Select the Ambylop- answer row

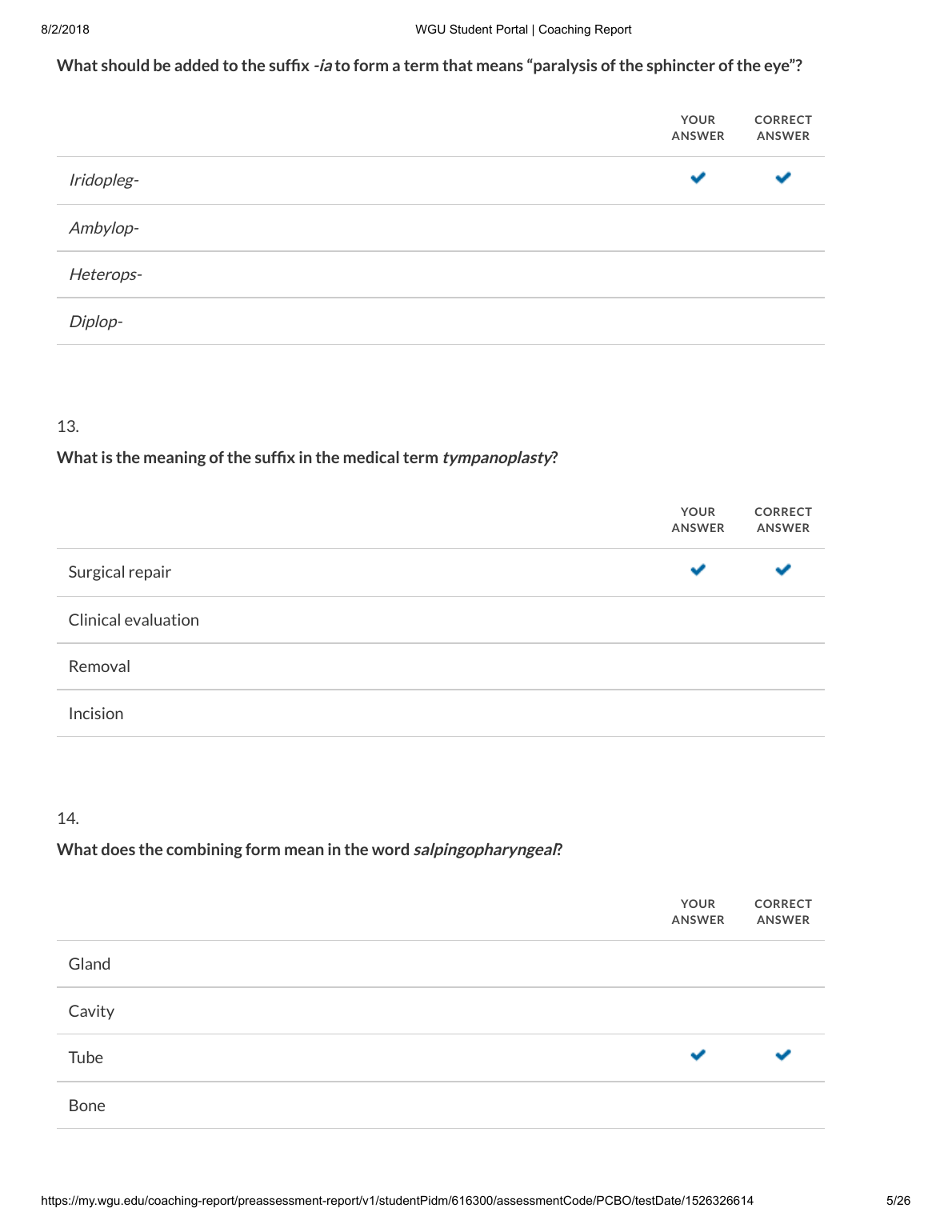point(441,228)
